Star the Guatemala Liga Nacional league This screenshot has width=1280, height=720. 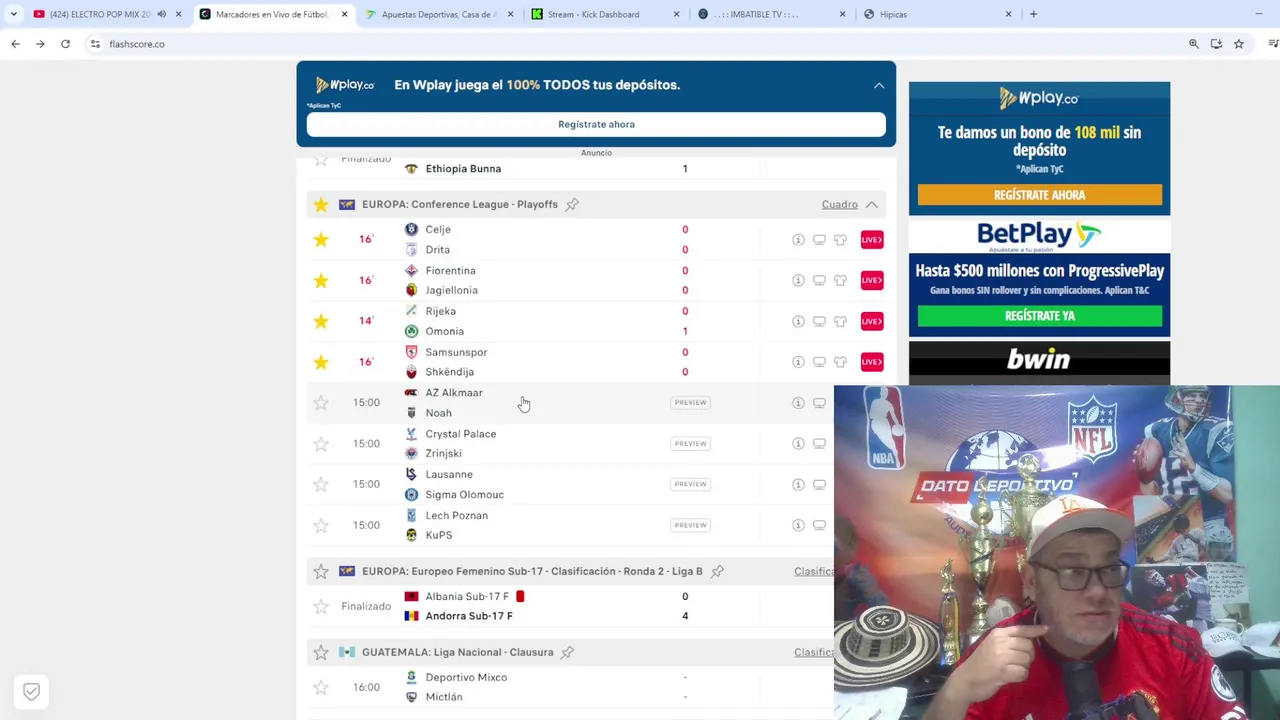(x=321, y=653)
